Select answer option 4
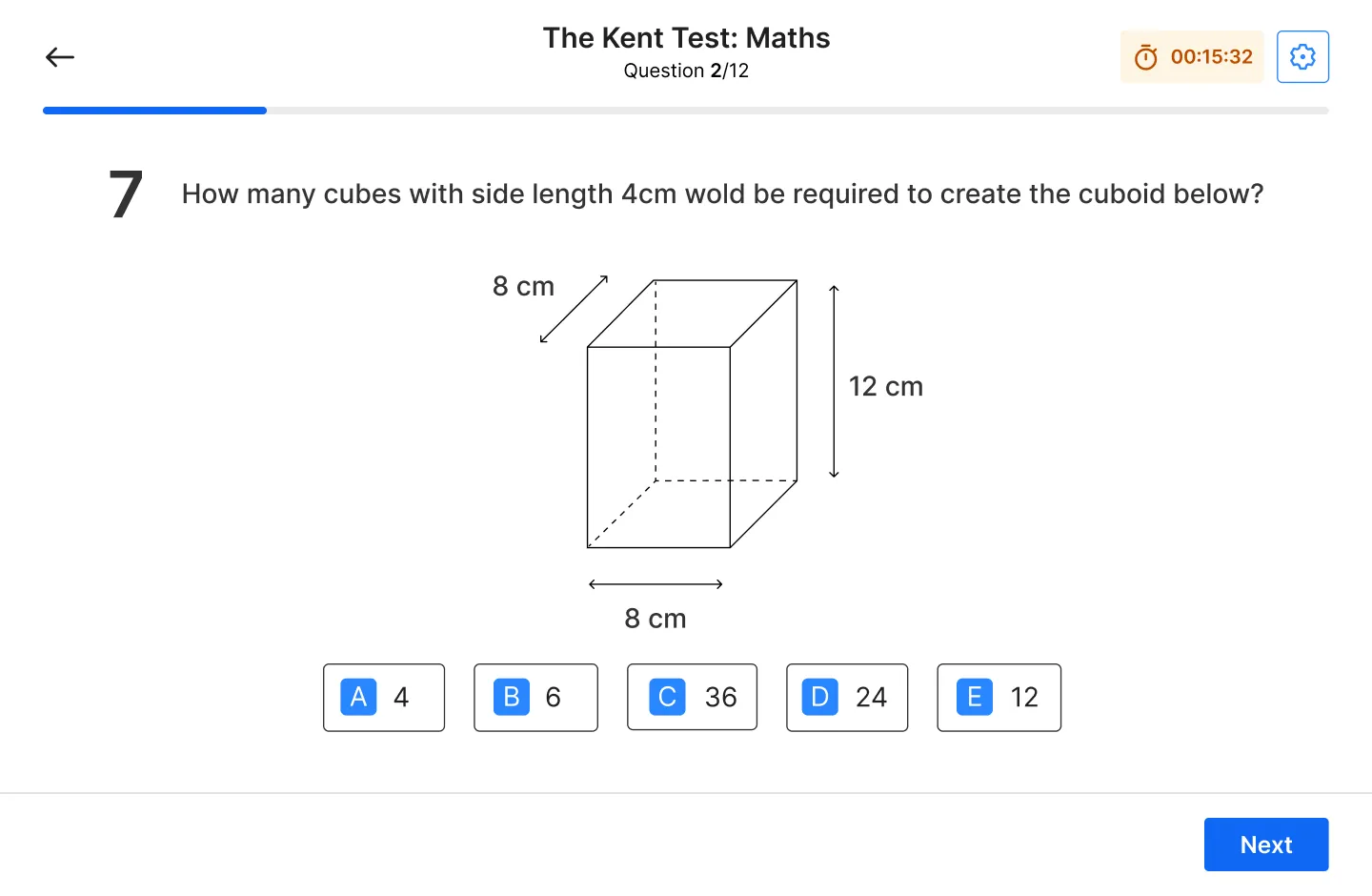1372x896 pixels. point(384,698)
